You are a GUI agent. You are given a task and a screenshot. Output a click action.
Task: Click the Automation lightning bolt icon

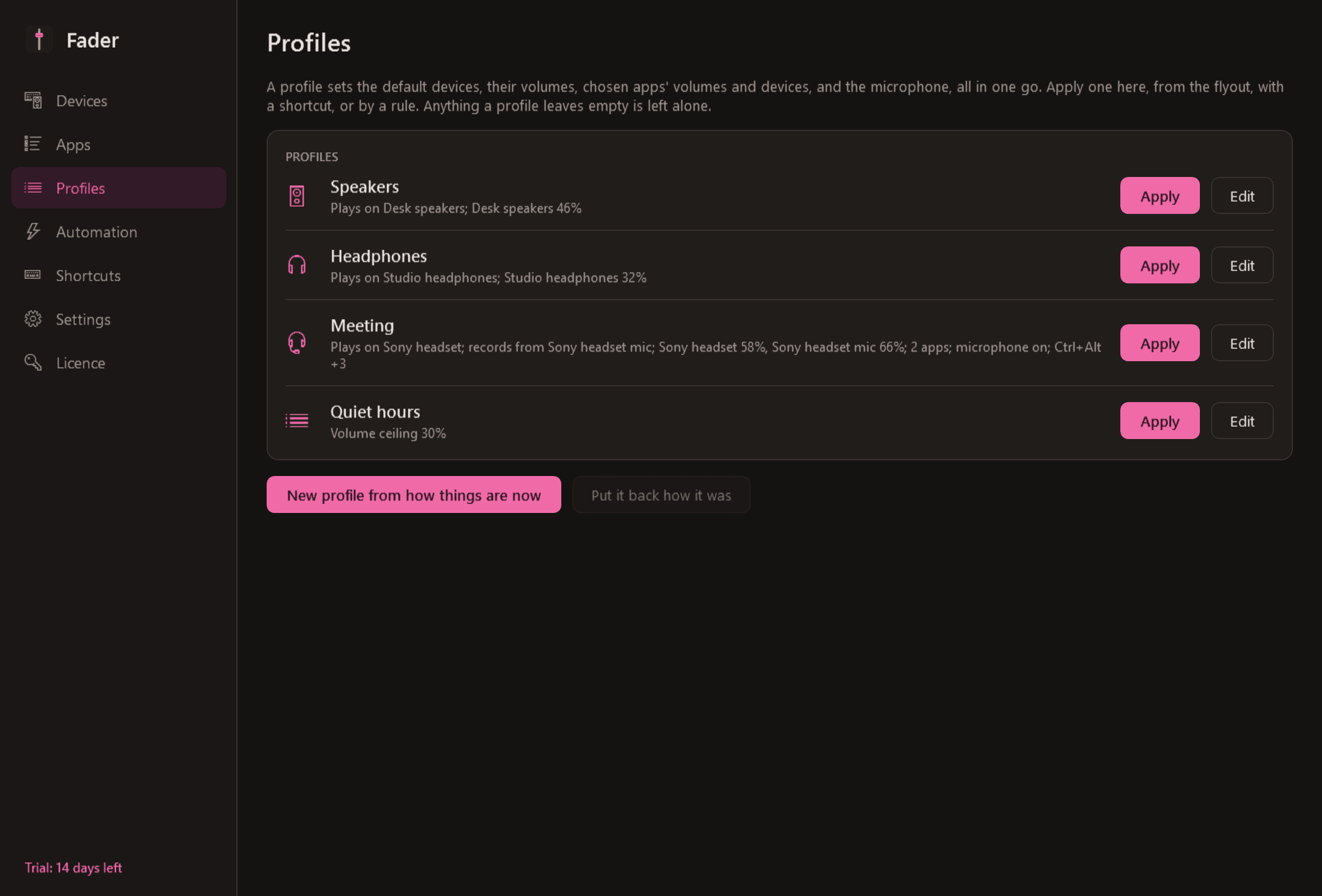(x=33, y=232)
